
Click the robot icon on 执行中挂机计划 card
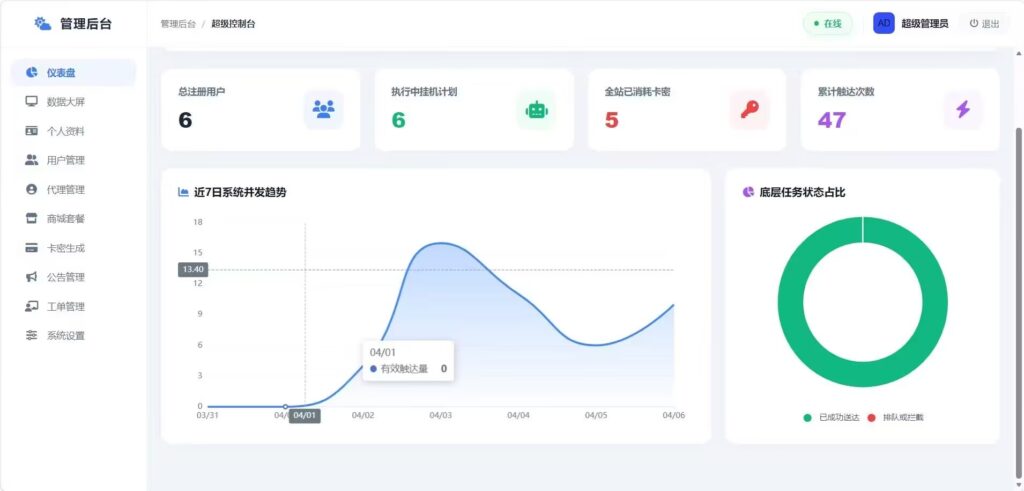point(536,110)
